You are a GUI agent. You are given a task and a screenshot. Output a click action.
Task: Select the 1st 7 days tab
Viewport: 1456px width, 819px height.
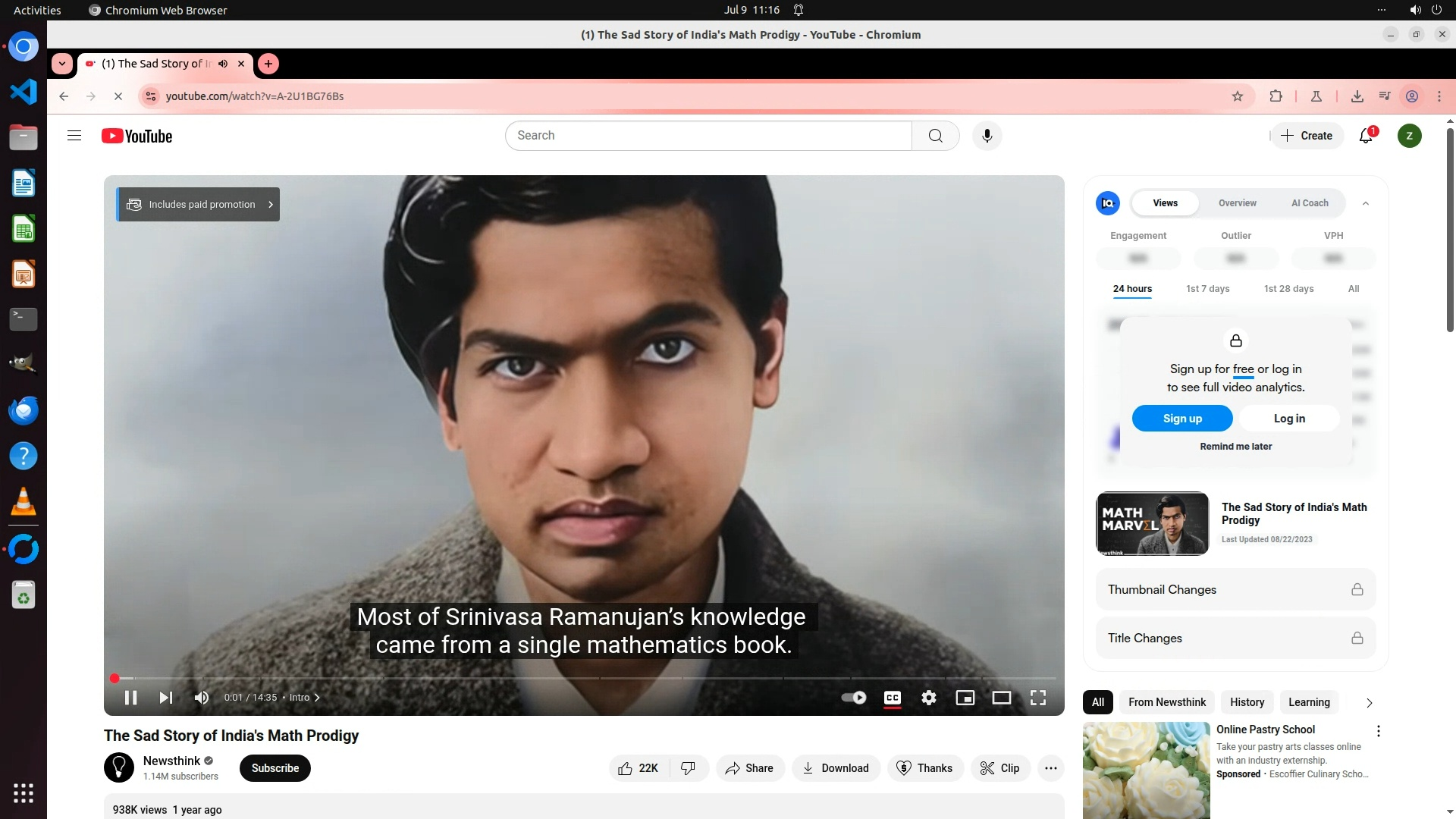(x=1207, y=289)
